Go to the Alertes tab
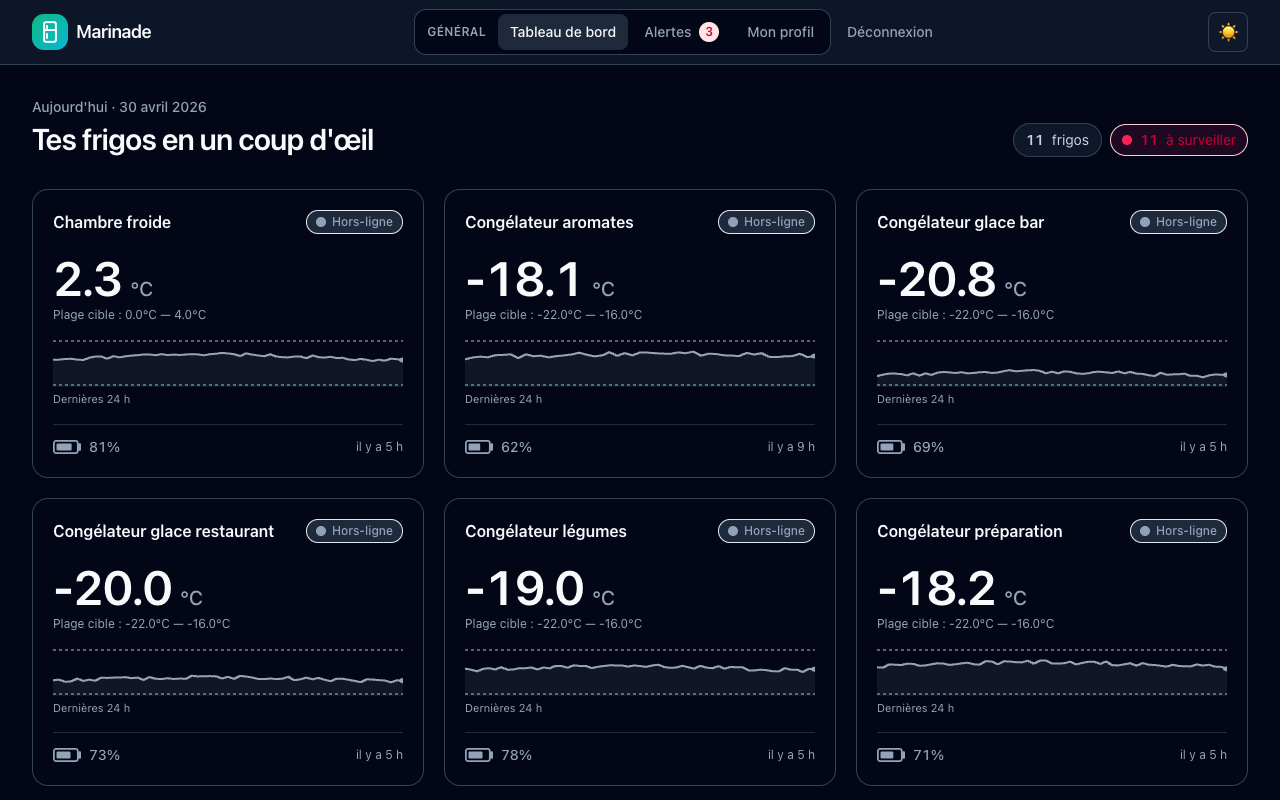Image resolution: width=1280 pixels, height=800 pixels. tap(681, 32)
